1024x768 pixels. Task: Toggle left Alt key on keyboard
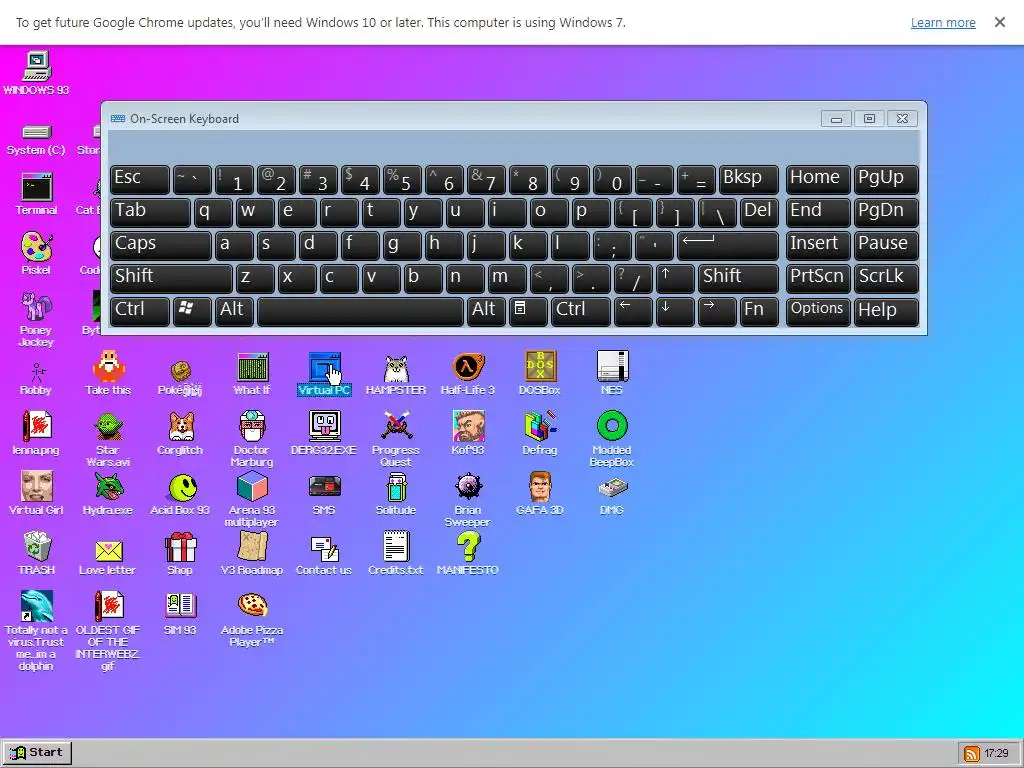pos(234,311)
